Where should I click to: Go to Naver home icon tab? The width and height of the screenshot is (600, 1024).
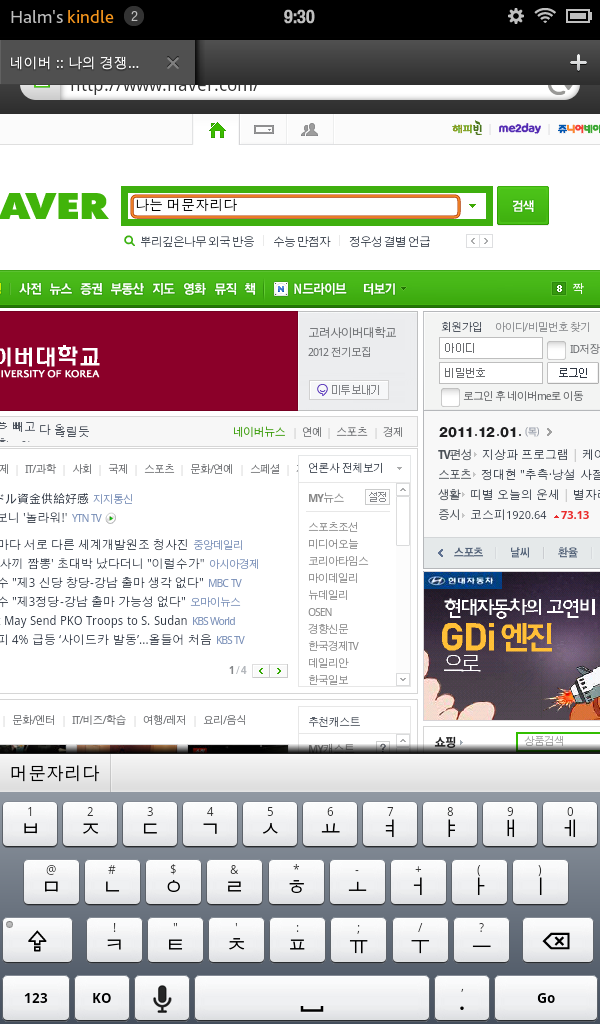click(217, 130)
